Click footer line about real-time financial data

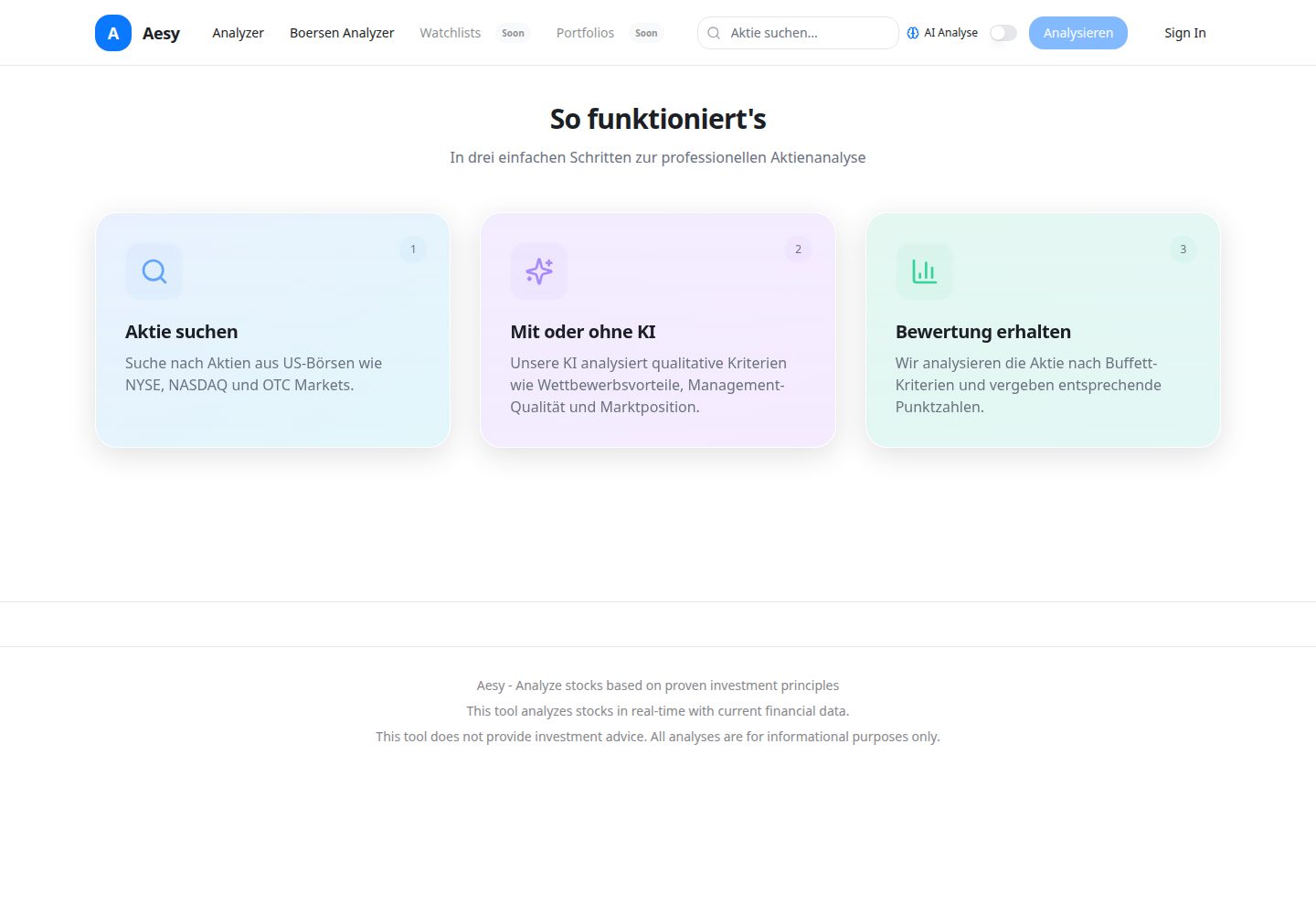click(658, 711)
